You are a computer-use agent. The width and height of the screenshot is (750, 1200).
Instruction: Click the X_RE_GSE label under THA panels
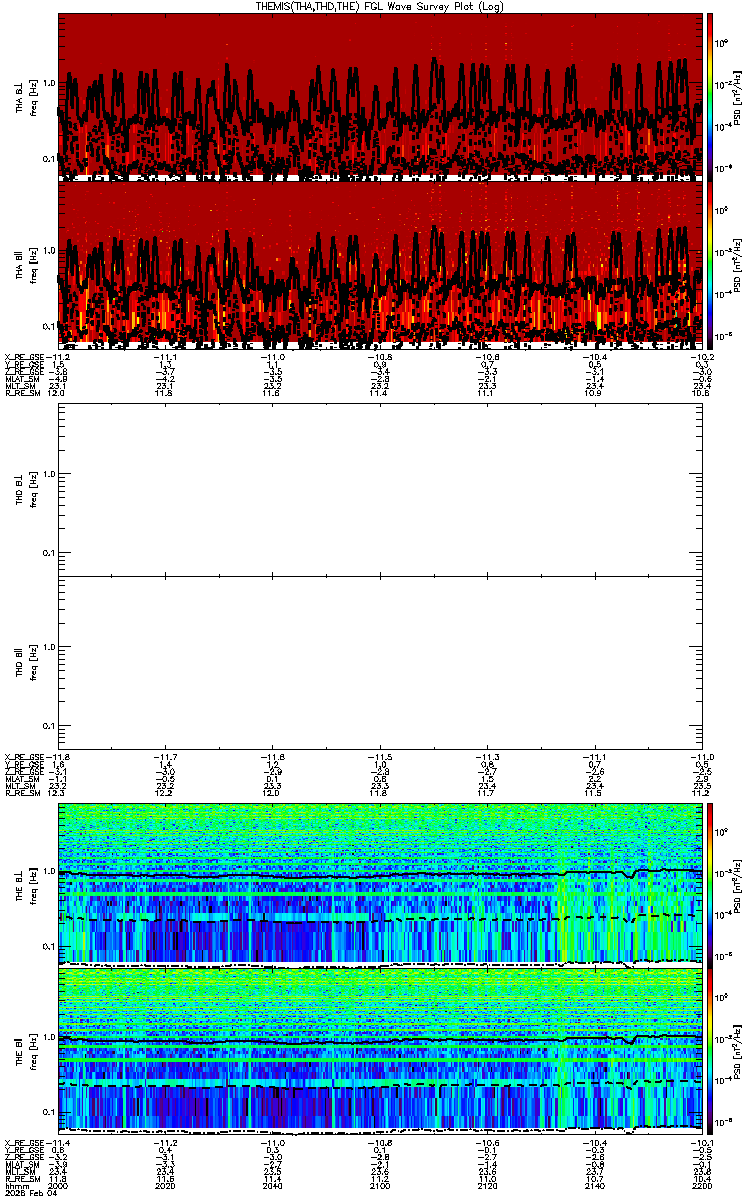pos(26,356)
